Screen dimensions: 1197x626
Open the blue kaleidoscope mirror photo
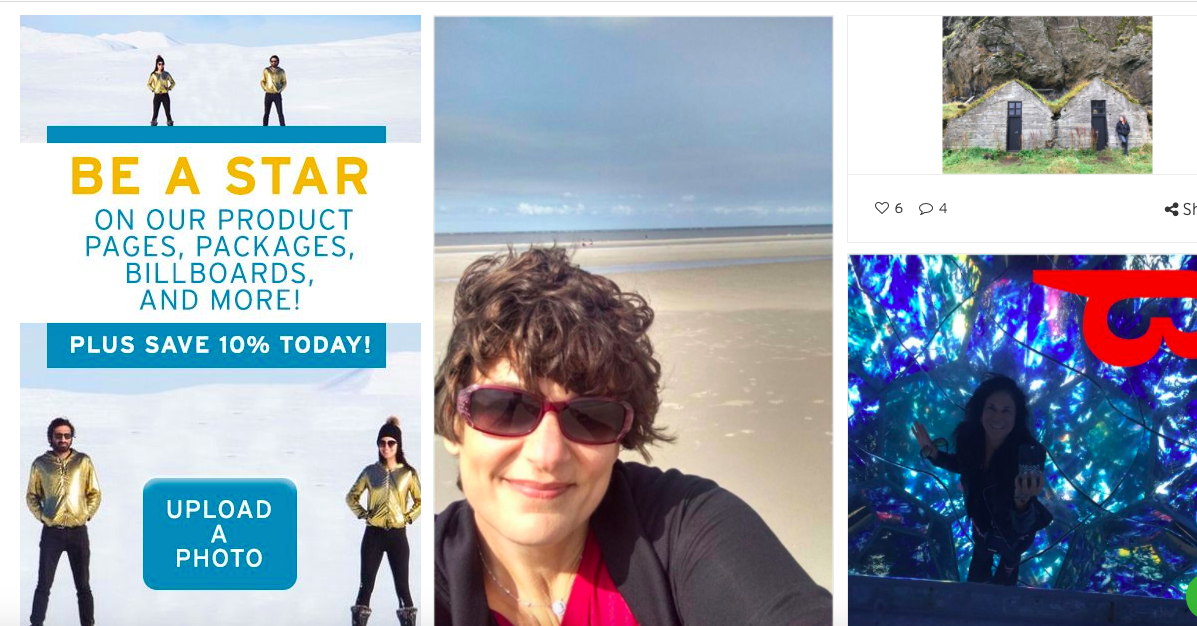click(x=1022, y=440)
